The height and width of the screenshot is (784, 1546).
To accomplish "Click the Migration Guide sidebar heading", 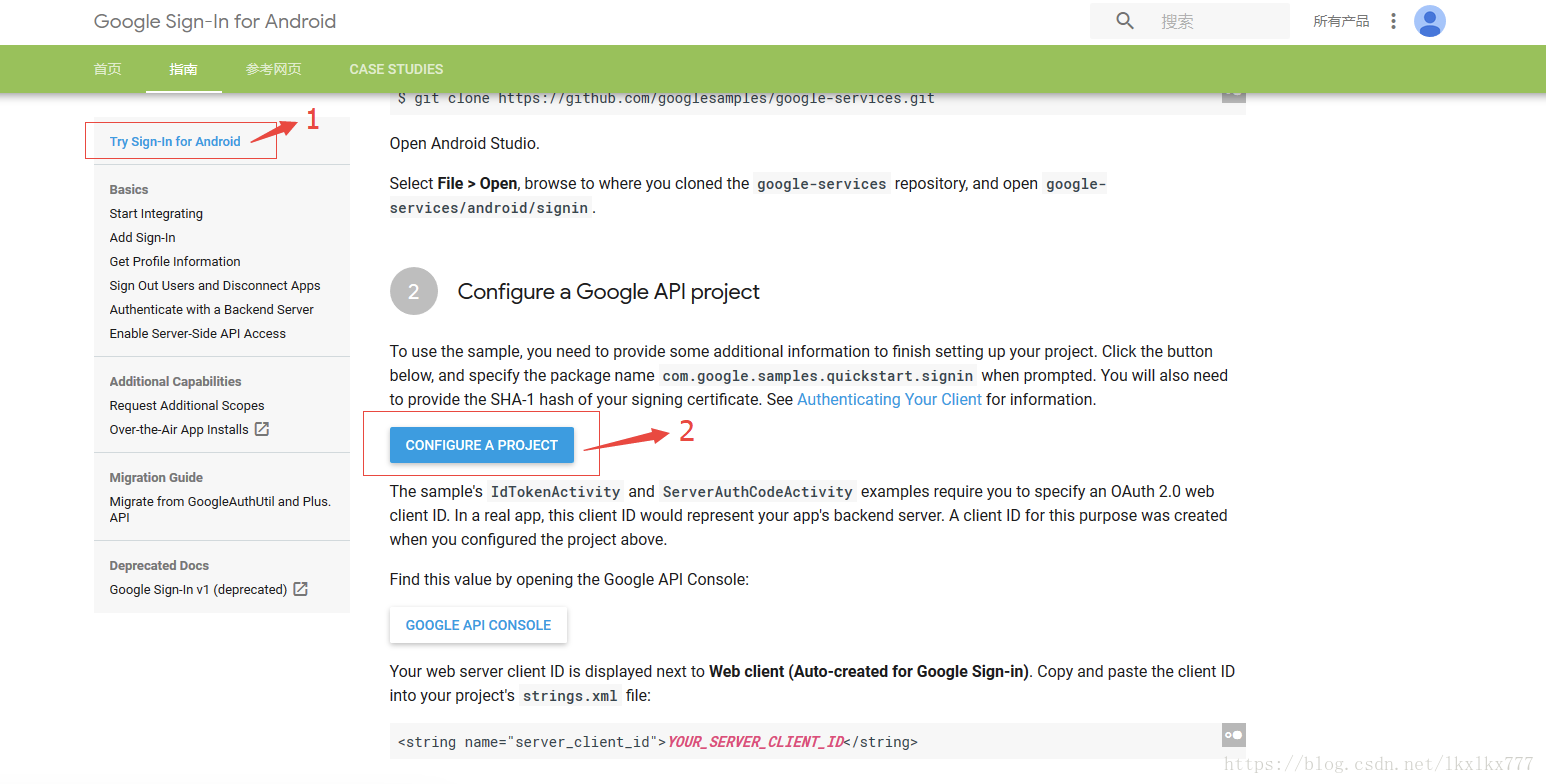I will tap(156, 477).
